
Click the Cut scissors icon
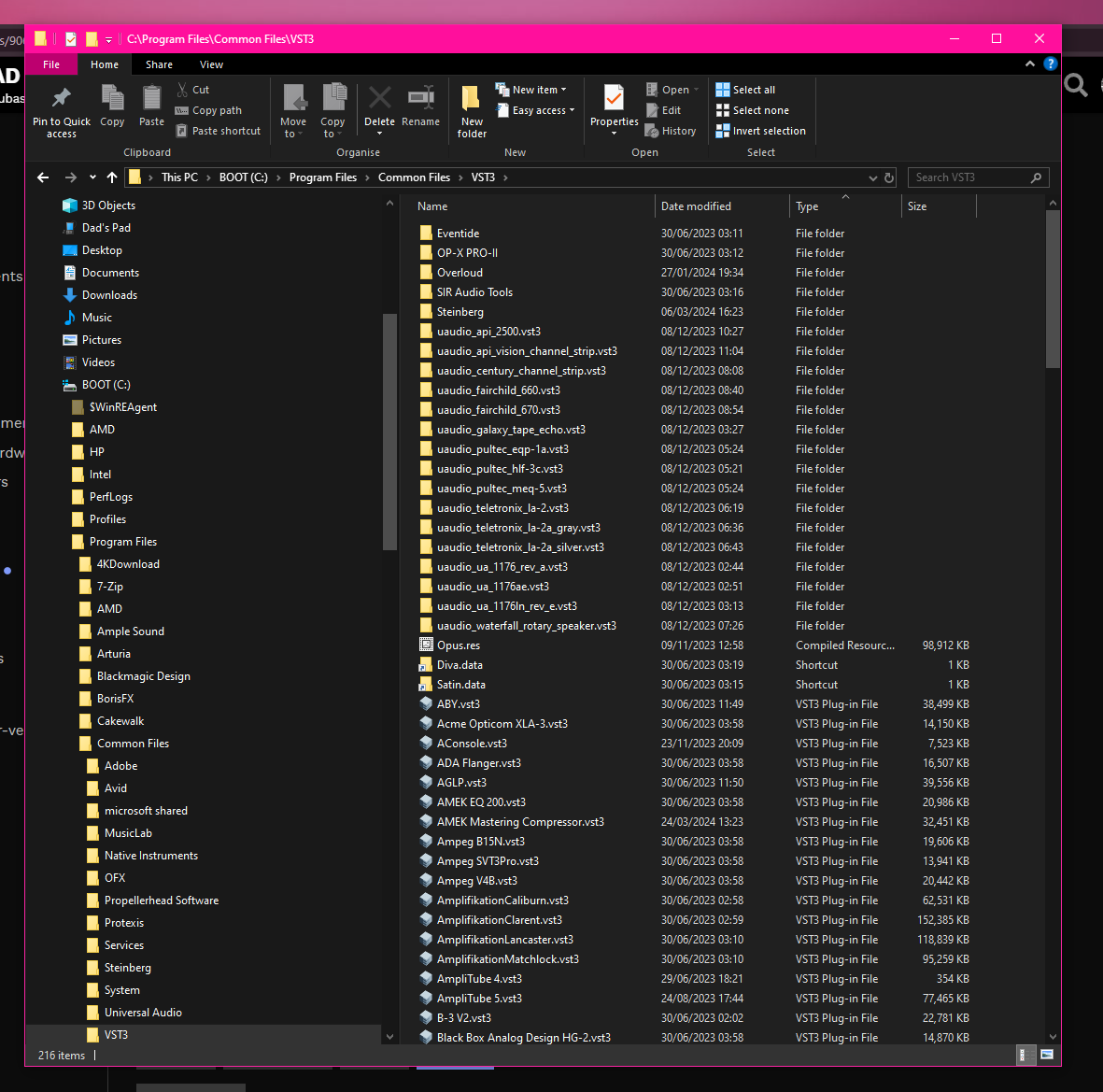(182, 90)
